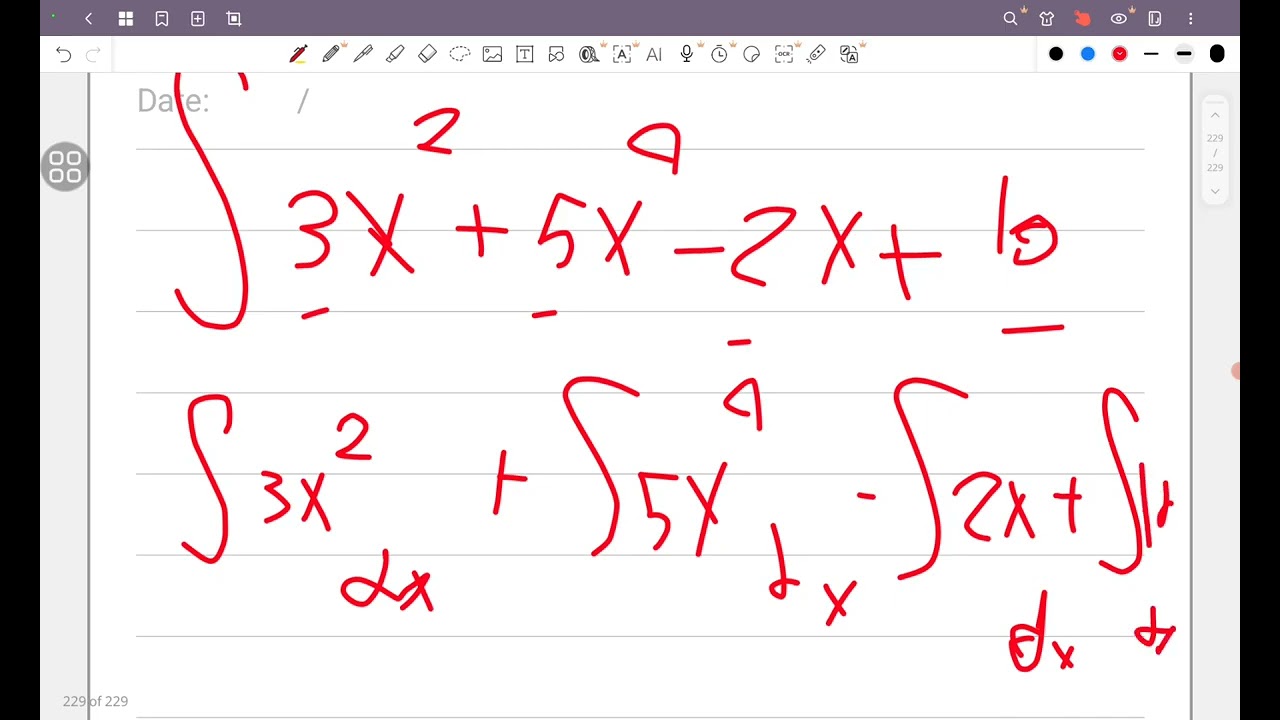Viewport: 1280px width, 720px height.
Task: Tap the '229 of 229' page counter
Action: [95, 701]
